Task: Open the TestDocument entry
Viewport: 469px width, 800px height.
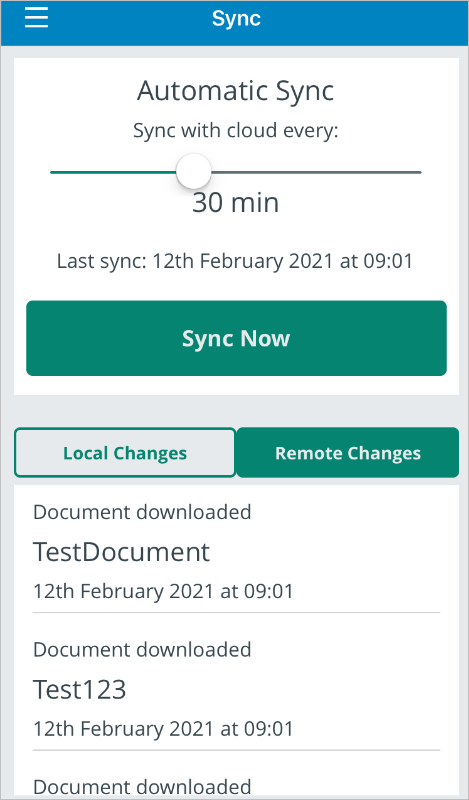Action: (x=236, y=552)
